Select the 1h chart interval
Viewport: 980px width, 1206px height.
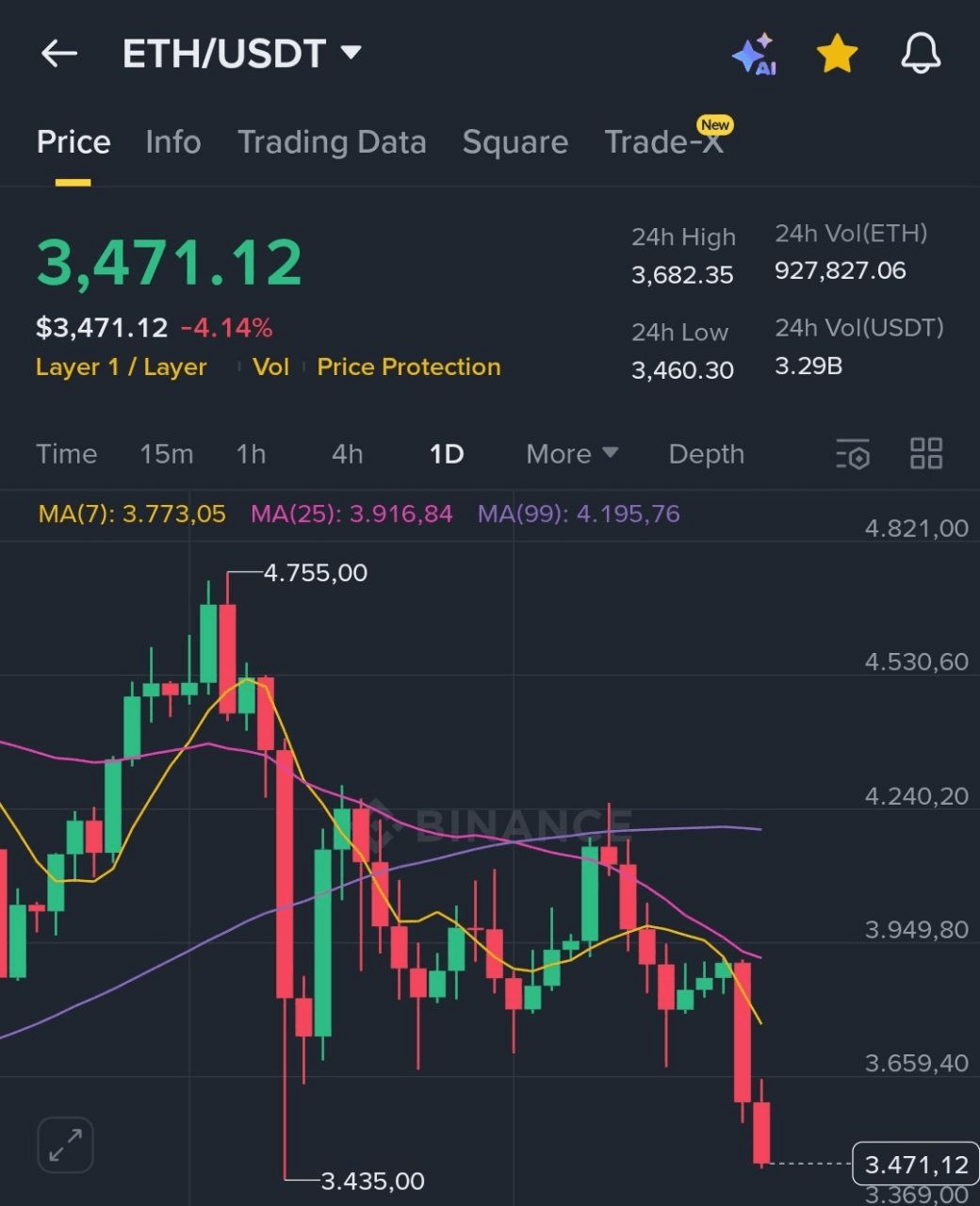click(251, 454)
